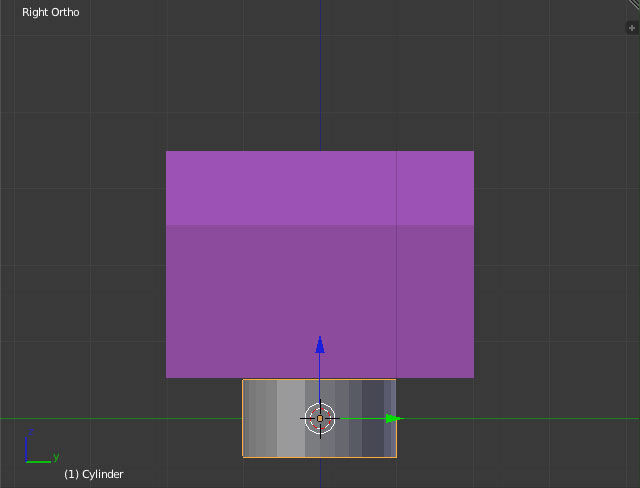Click the cylinder's right orange outline edge
The image size is (640, 488).
(396, 440)
